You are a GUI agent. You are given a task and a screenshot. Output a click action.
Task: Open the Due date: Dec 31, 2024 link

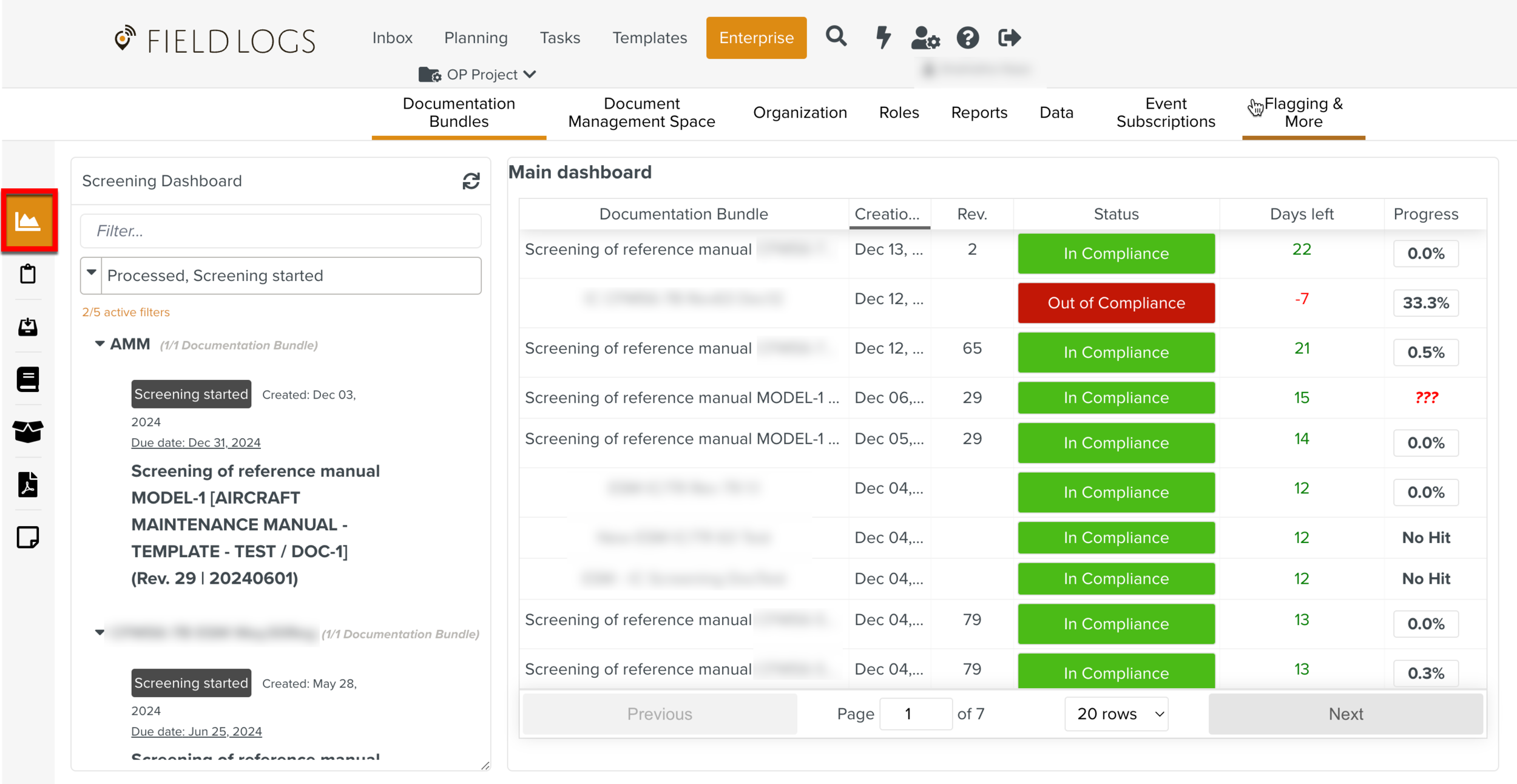click(195, 442)
